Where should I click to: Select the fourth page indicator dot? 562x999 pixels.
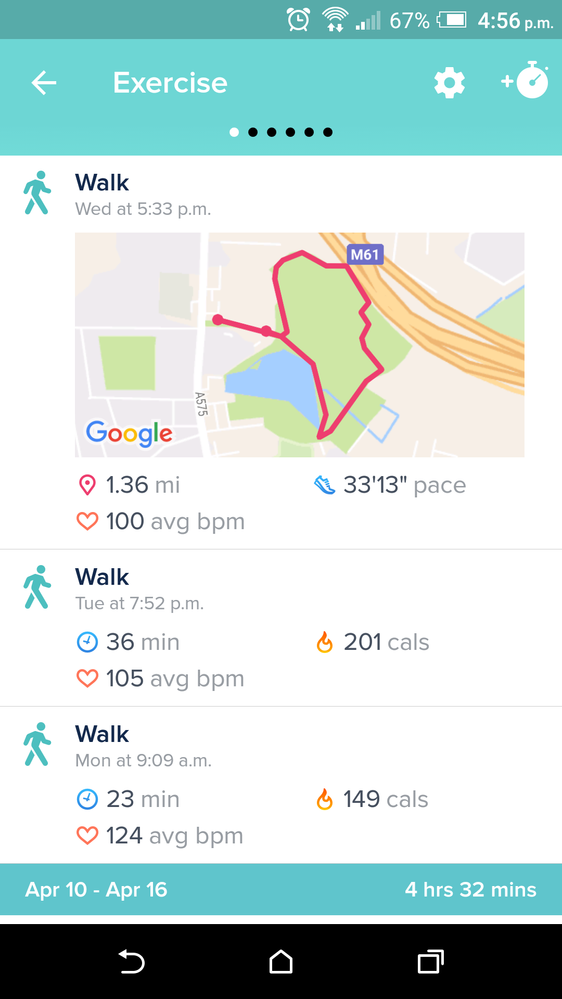[291, 133]
